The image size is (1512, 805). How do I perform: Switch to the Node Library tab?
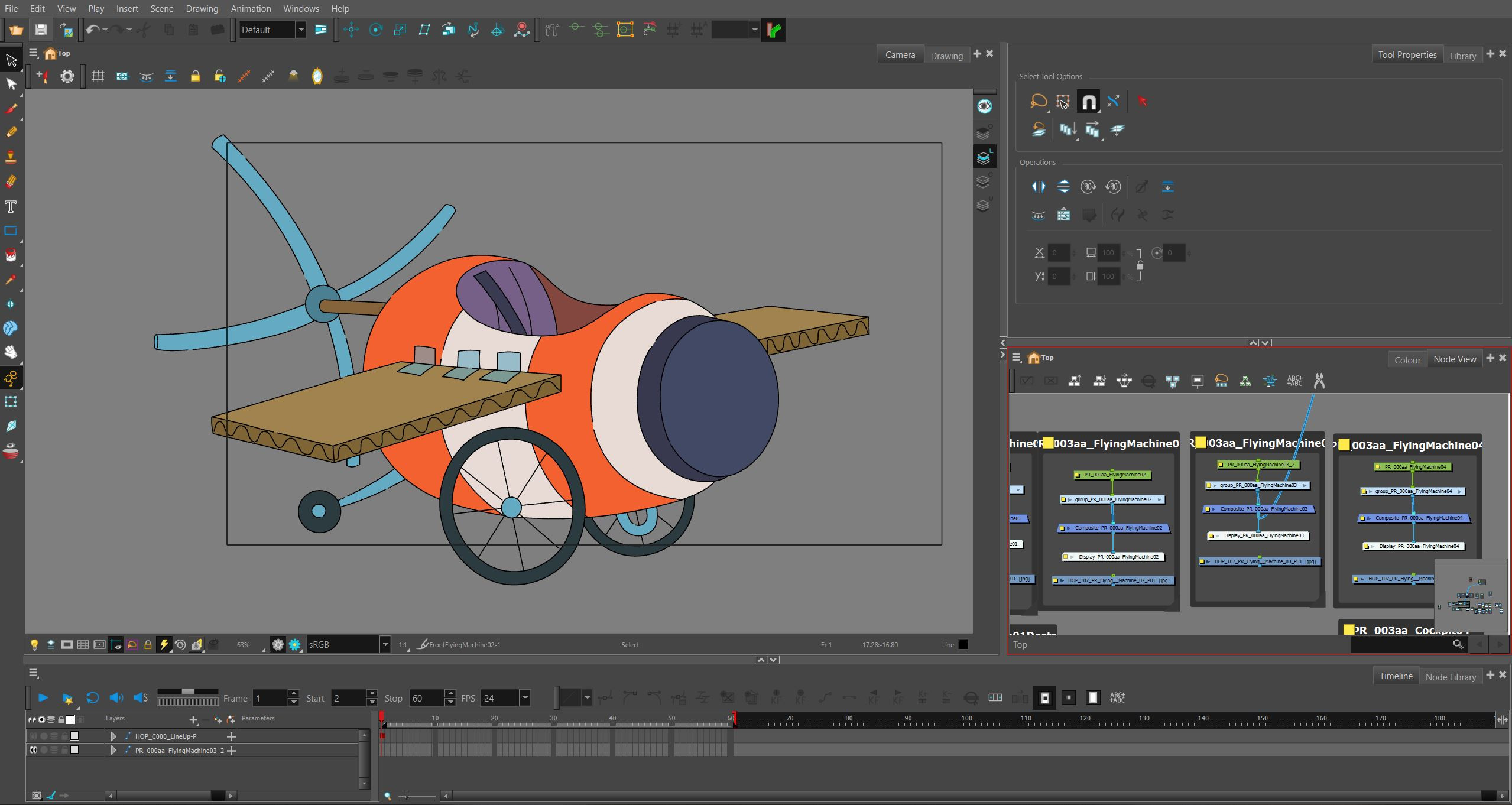click(x=1451, y=677)
